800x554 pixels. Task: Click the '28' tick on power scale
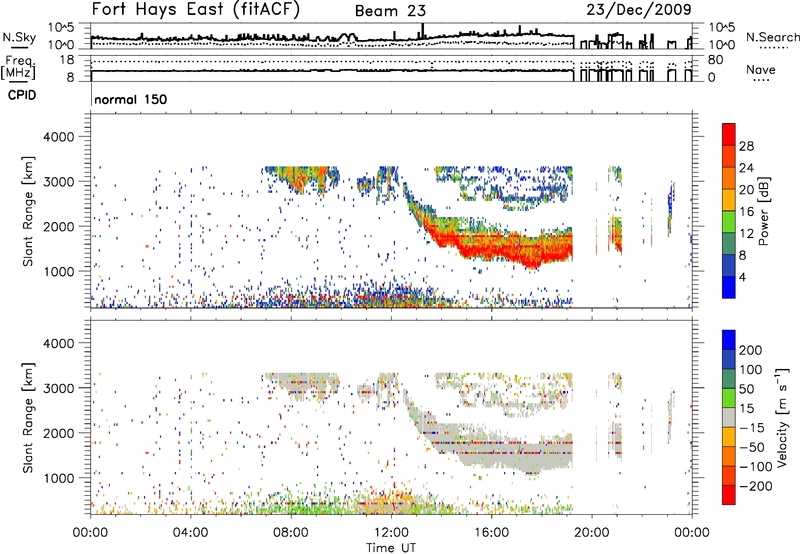click(x=746, y=146)
